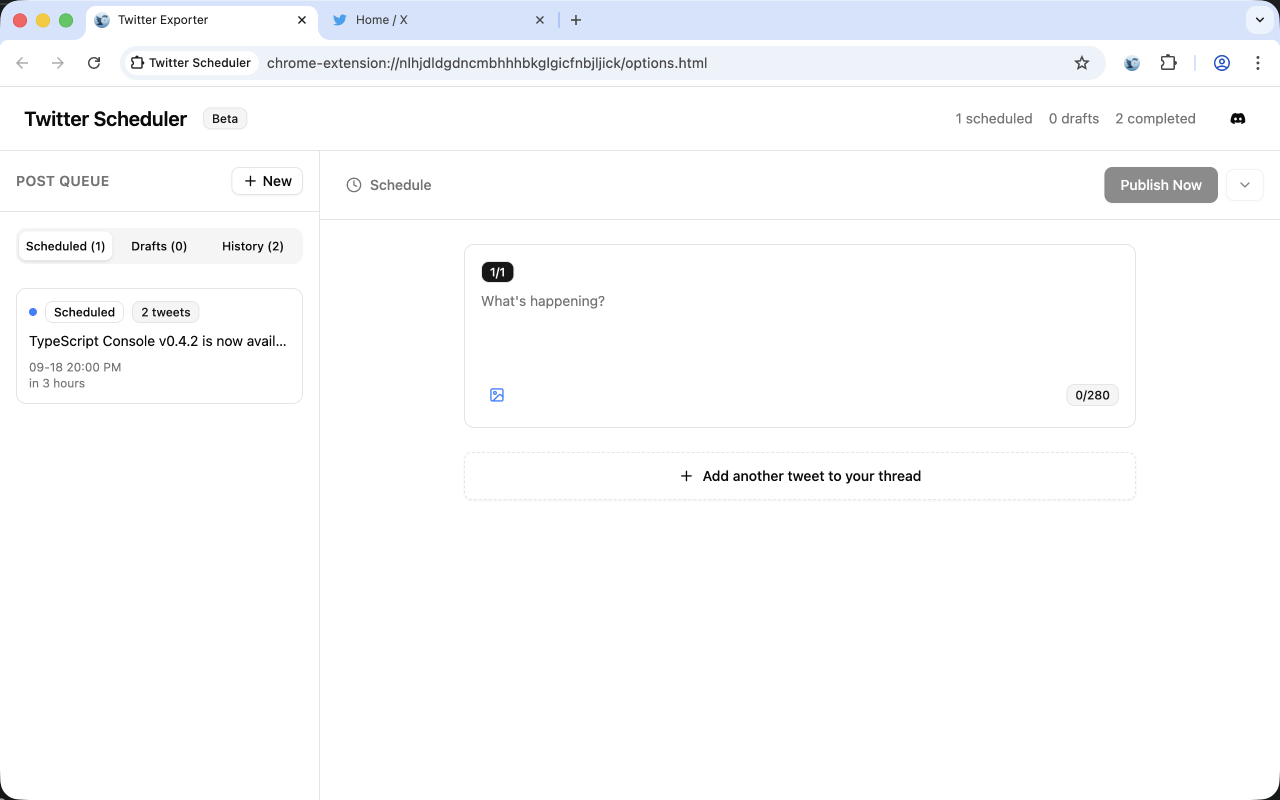Click the 09-18 20:00 PM date text
Screen dimensions: 1280x800
[x=75, y=367]
